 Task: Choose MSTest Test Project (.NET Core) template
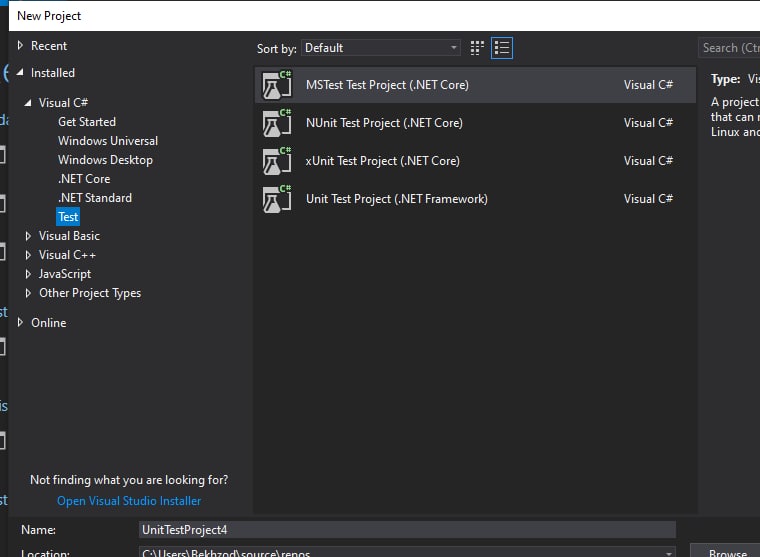pyautogui.click(x=475, y=85)
